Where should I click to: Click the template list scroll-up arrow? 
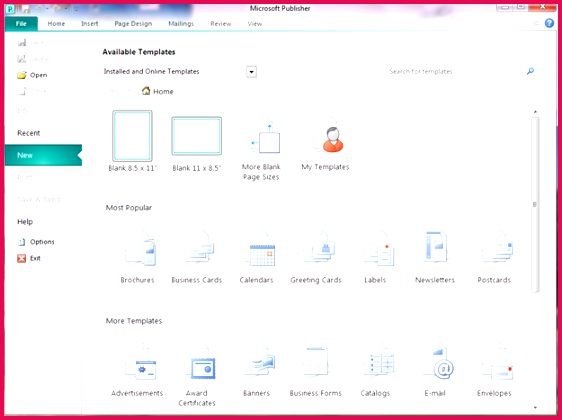pyautogui.click(x=535, y=112)
